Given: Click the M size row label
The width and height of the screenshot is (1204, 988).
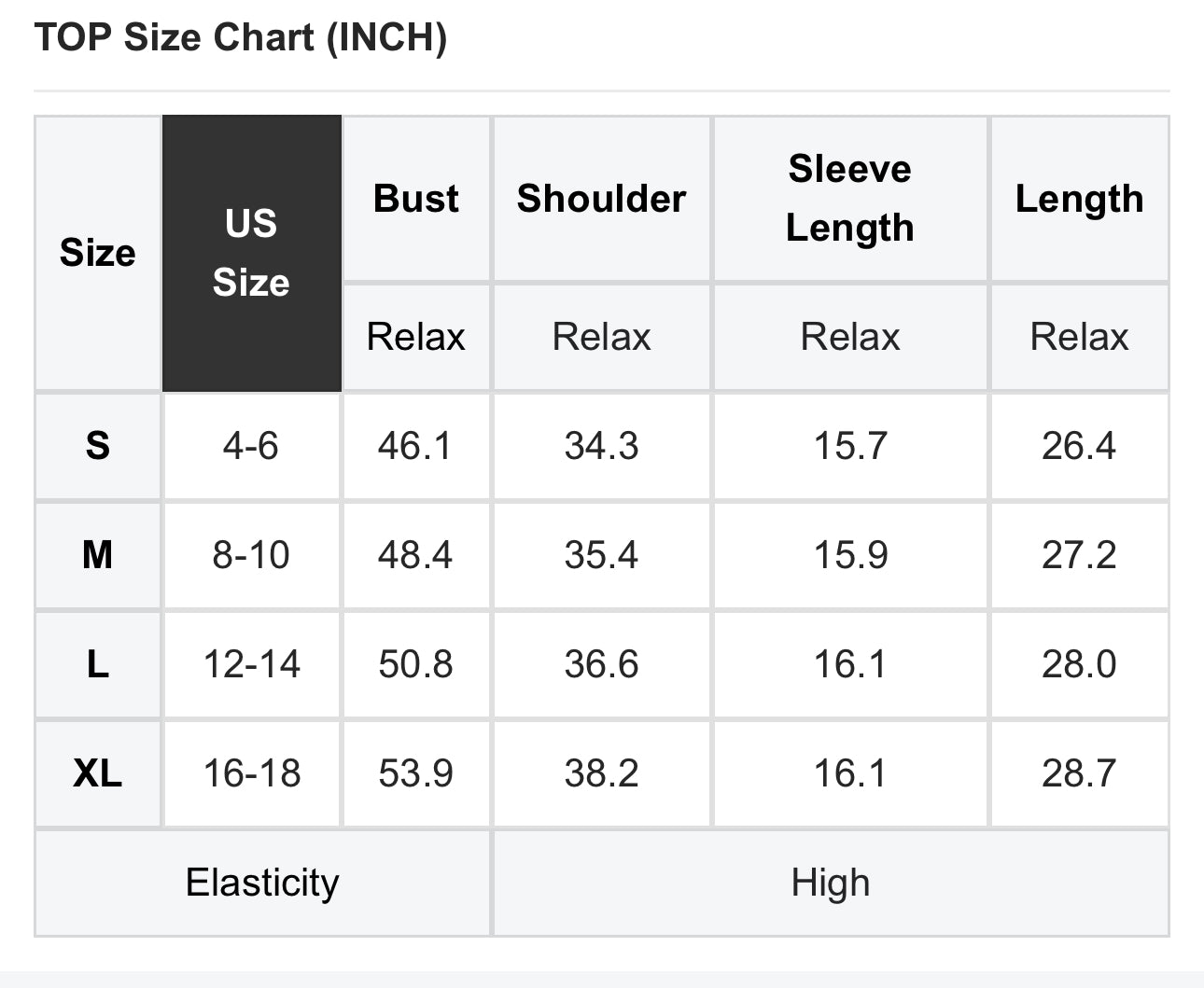Looking at the screenshot, I should click(x=98, y=555).
